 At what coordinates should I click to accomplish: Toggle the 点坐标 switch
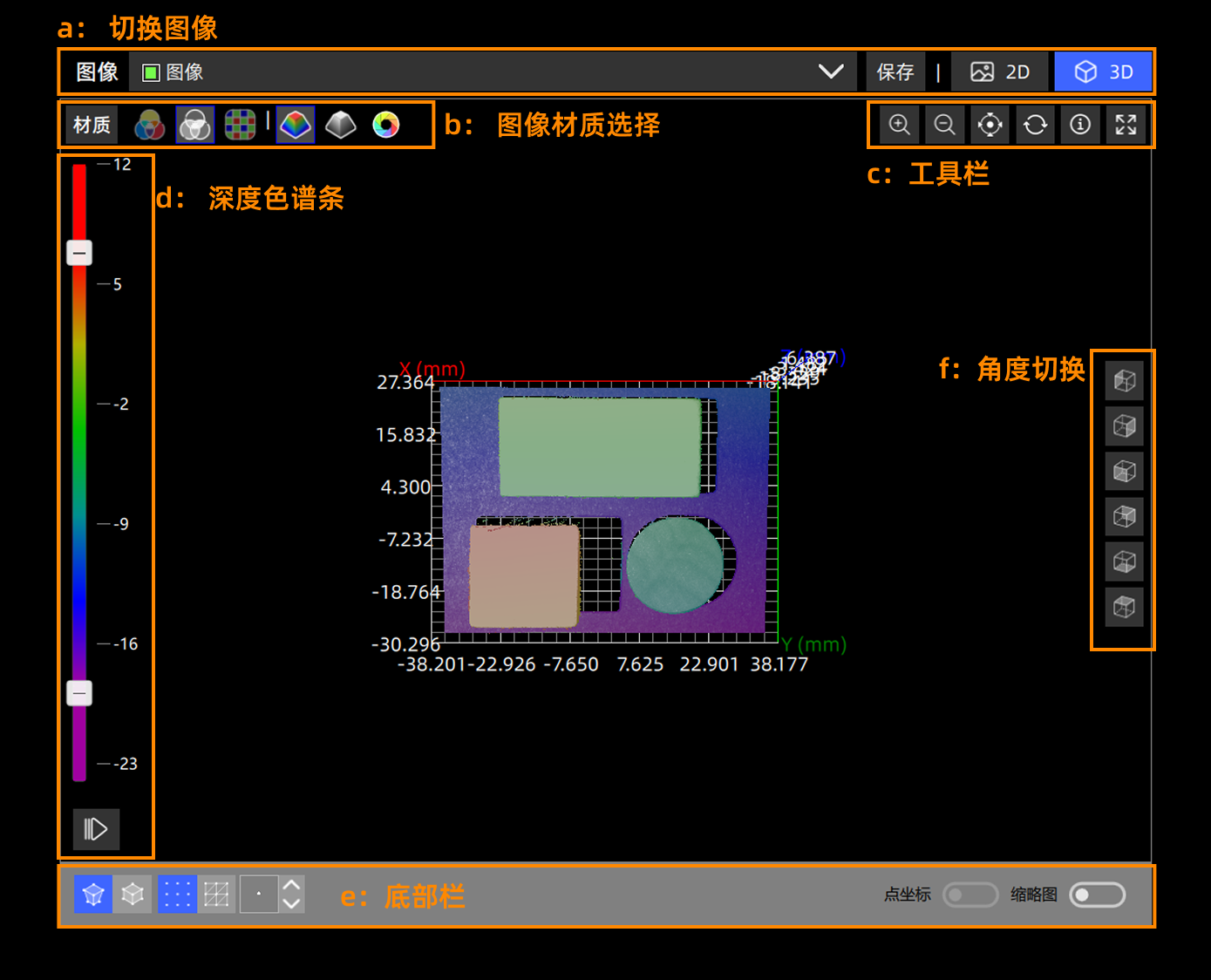(970, 895)
